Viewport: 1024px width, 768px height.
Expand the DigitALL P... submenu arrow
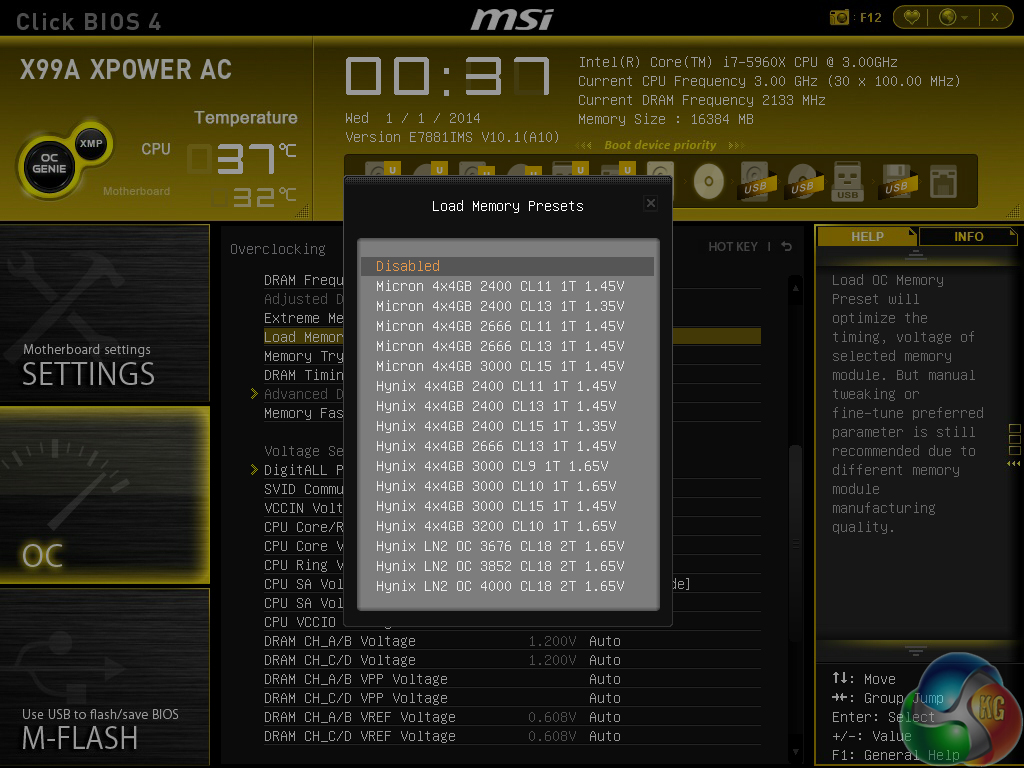(x=255, y=470)
